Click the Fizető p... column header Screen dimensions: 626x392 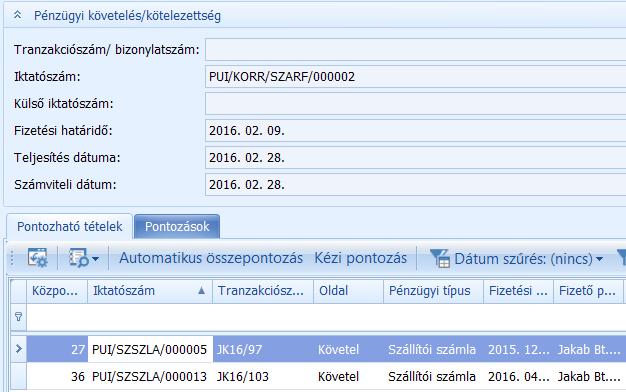click(x=588, y=291)
